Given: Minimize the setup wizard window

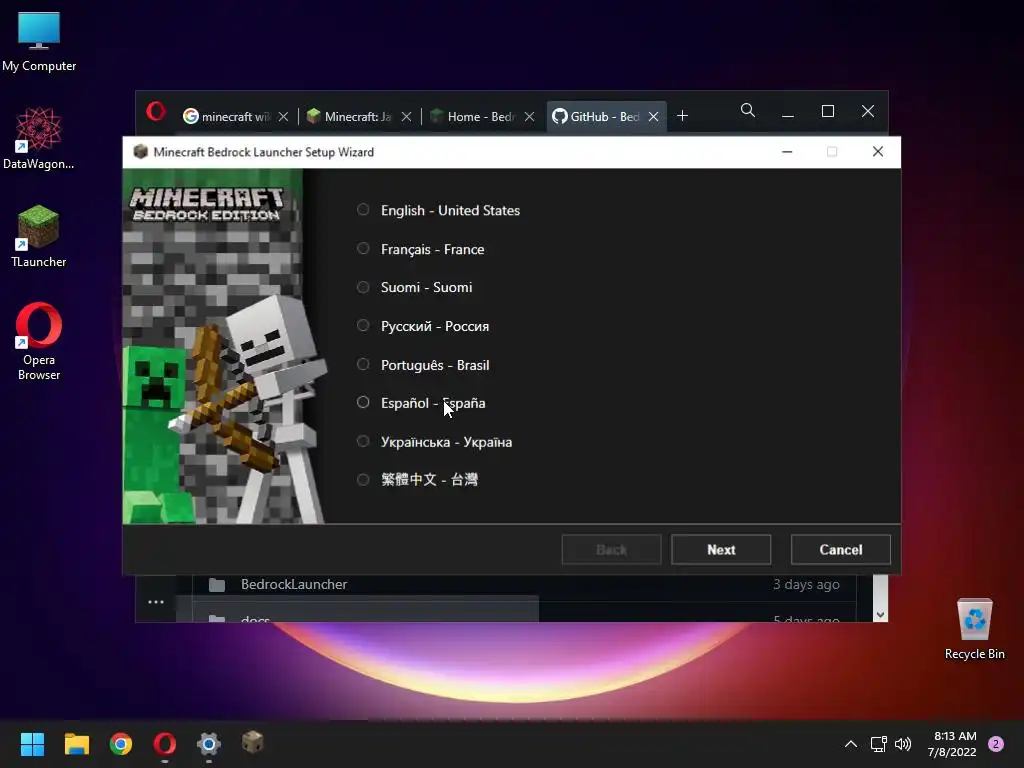Looking at the screenshot, I should 787,152.
